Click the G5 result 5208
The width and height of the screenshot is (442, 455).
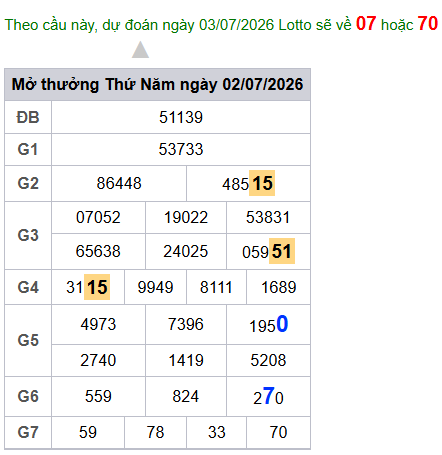(268, 360)
